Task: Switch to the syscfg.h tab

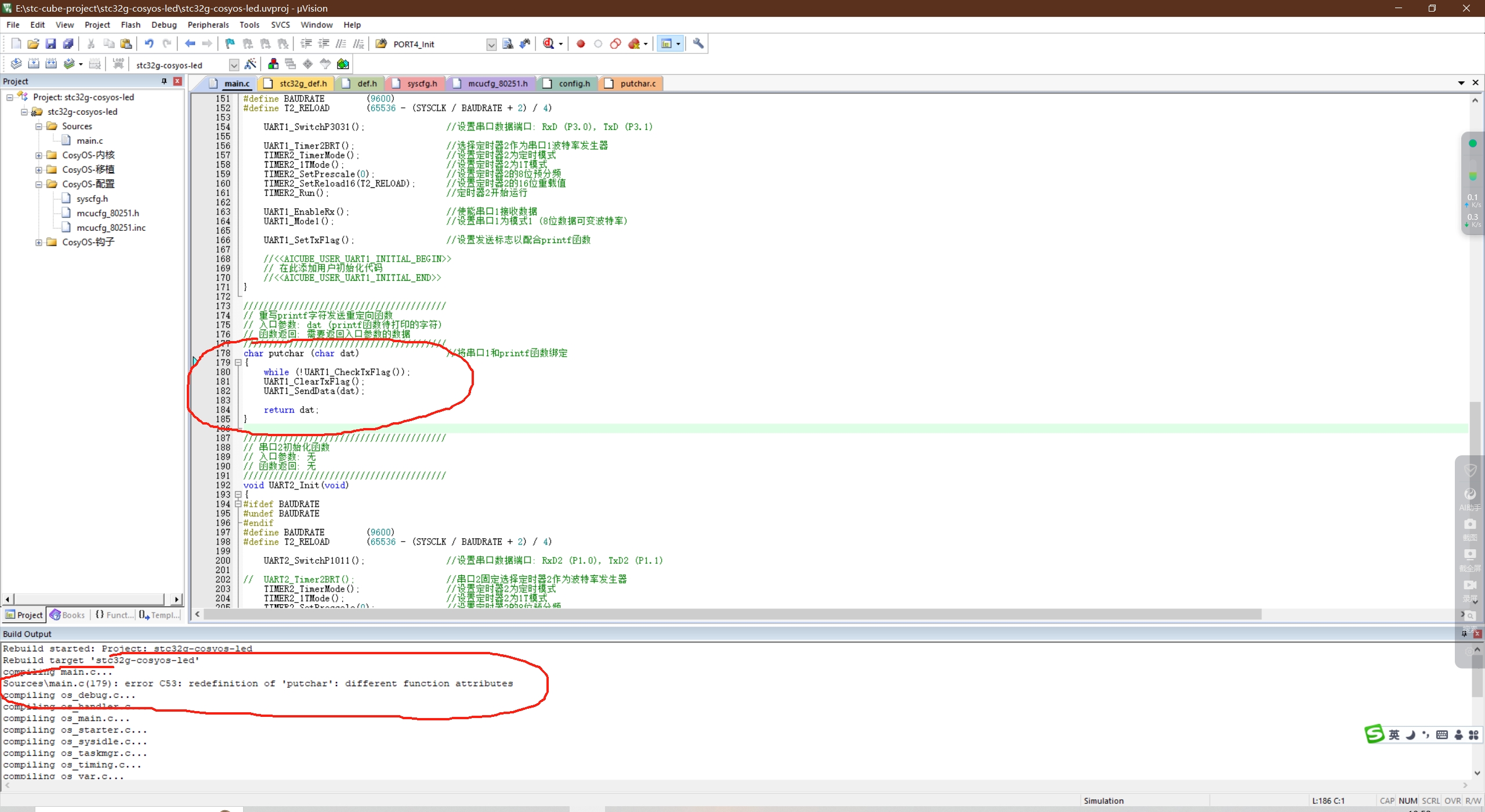Action: click(x=422, y=84)
